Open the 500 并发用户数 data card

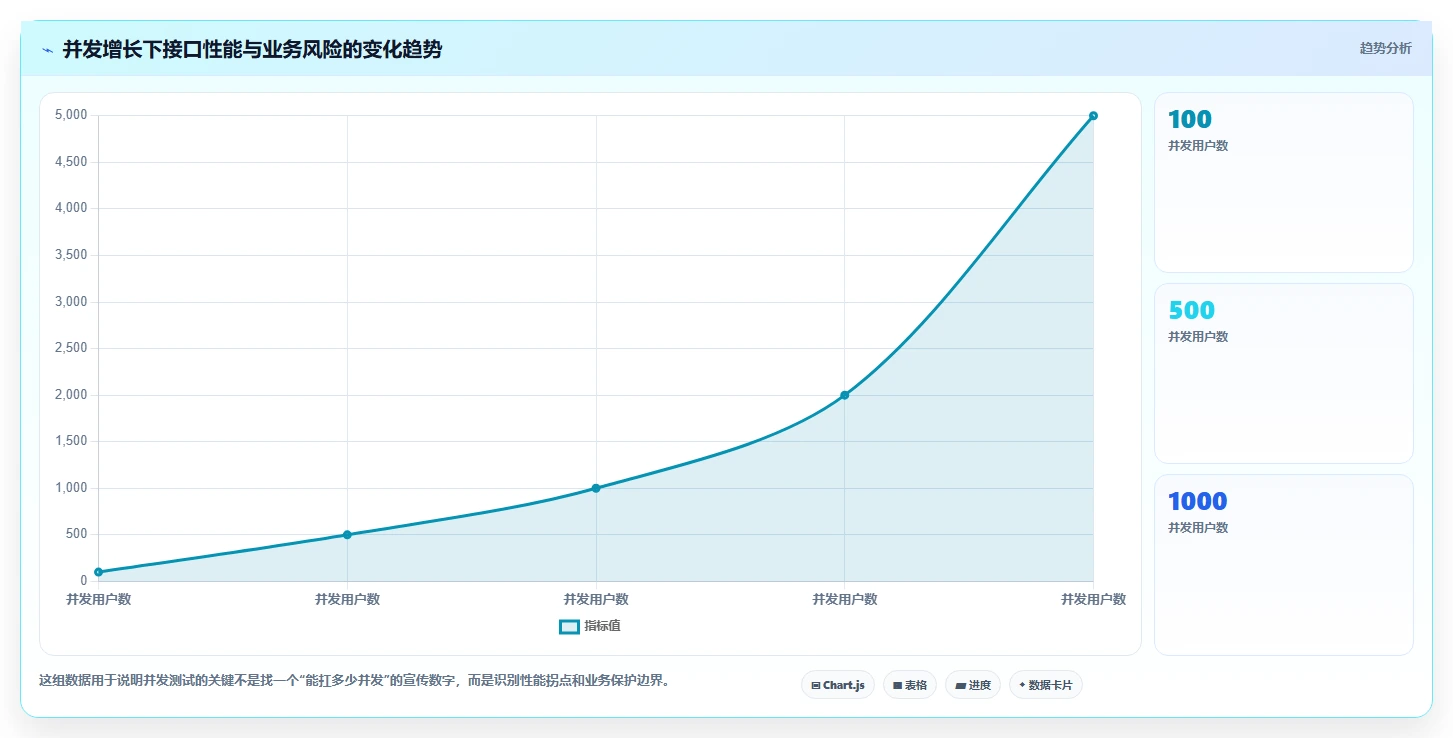point(1284,373)
